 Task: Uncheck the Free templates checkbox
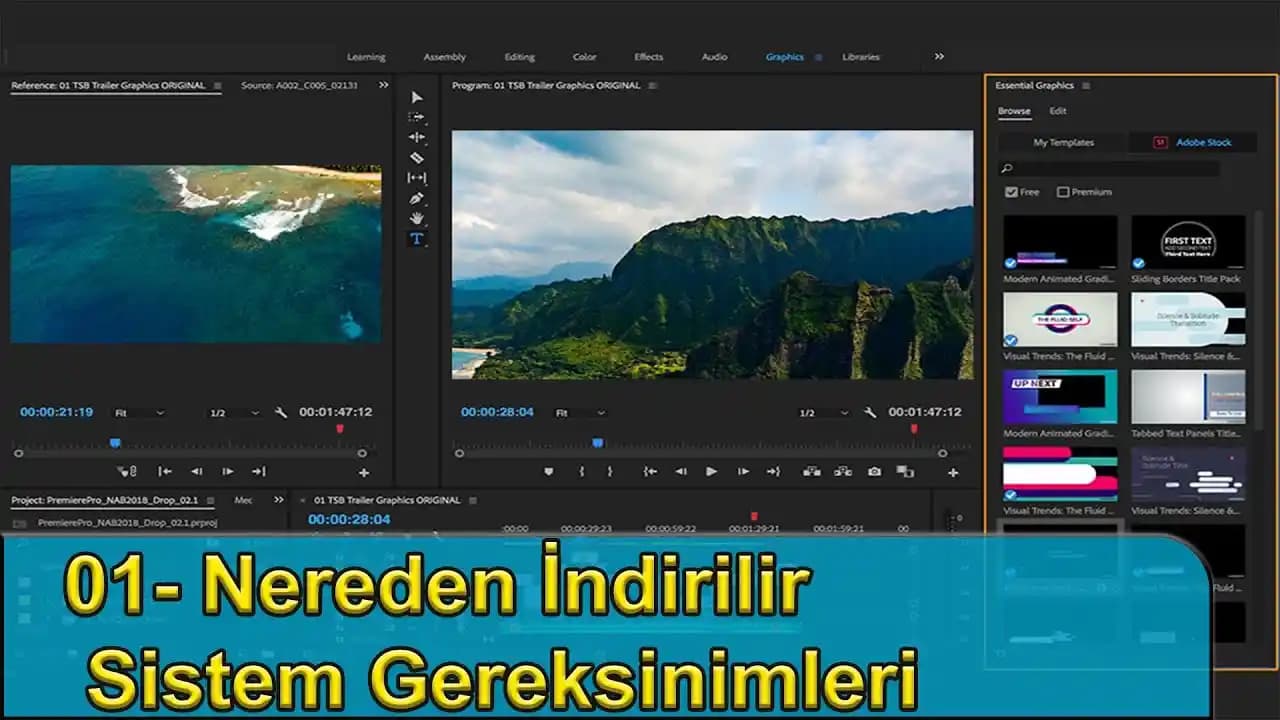[x=1011, y=192]
